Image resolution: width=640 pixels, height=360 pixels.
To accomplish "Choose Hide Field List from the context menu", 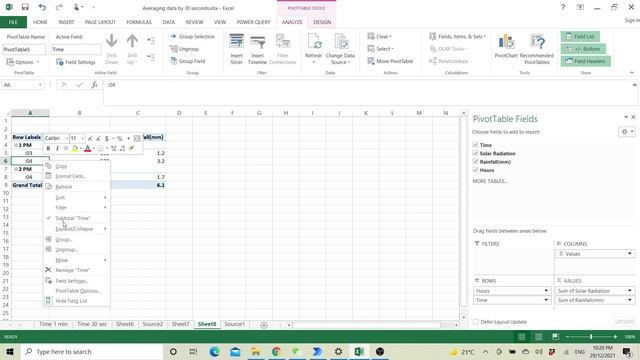I will click(x=77, y=301).
